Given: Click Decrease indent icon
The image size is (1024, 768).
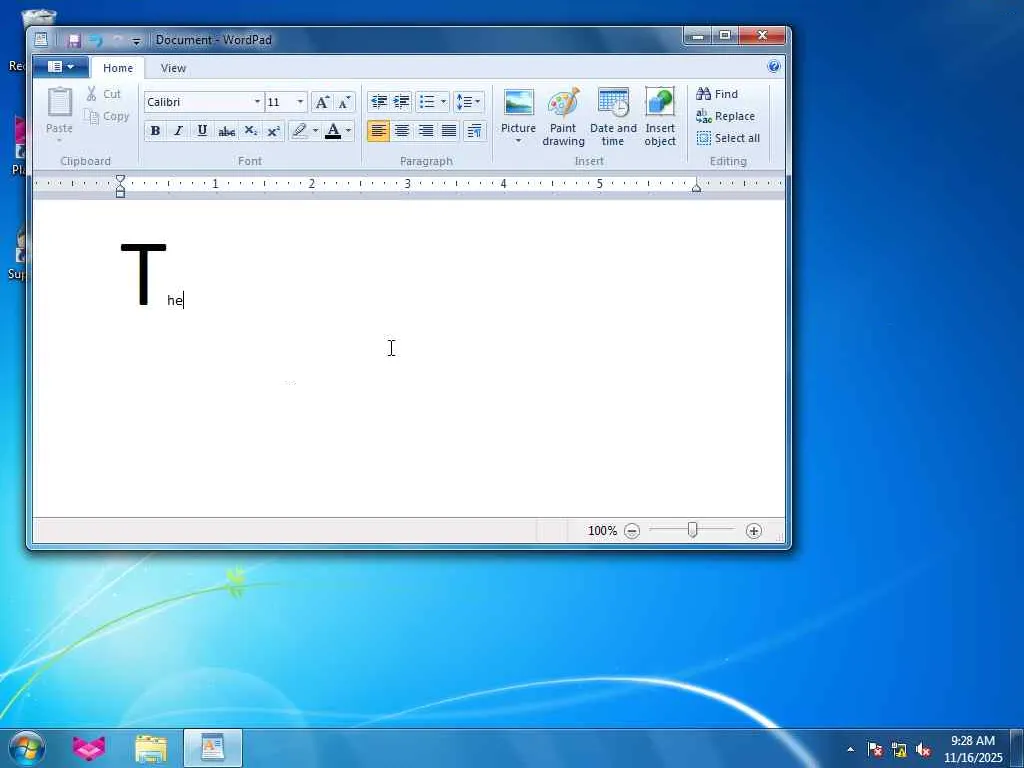Looking at the screenshot, I should [378, 102].
